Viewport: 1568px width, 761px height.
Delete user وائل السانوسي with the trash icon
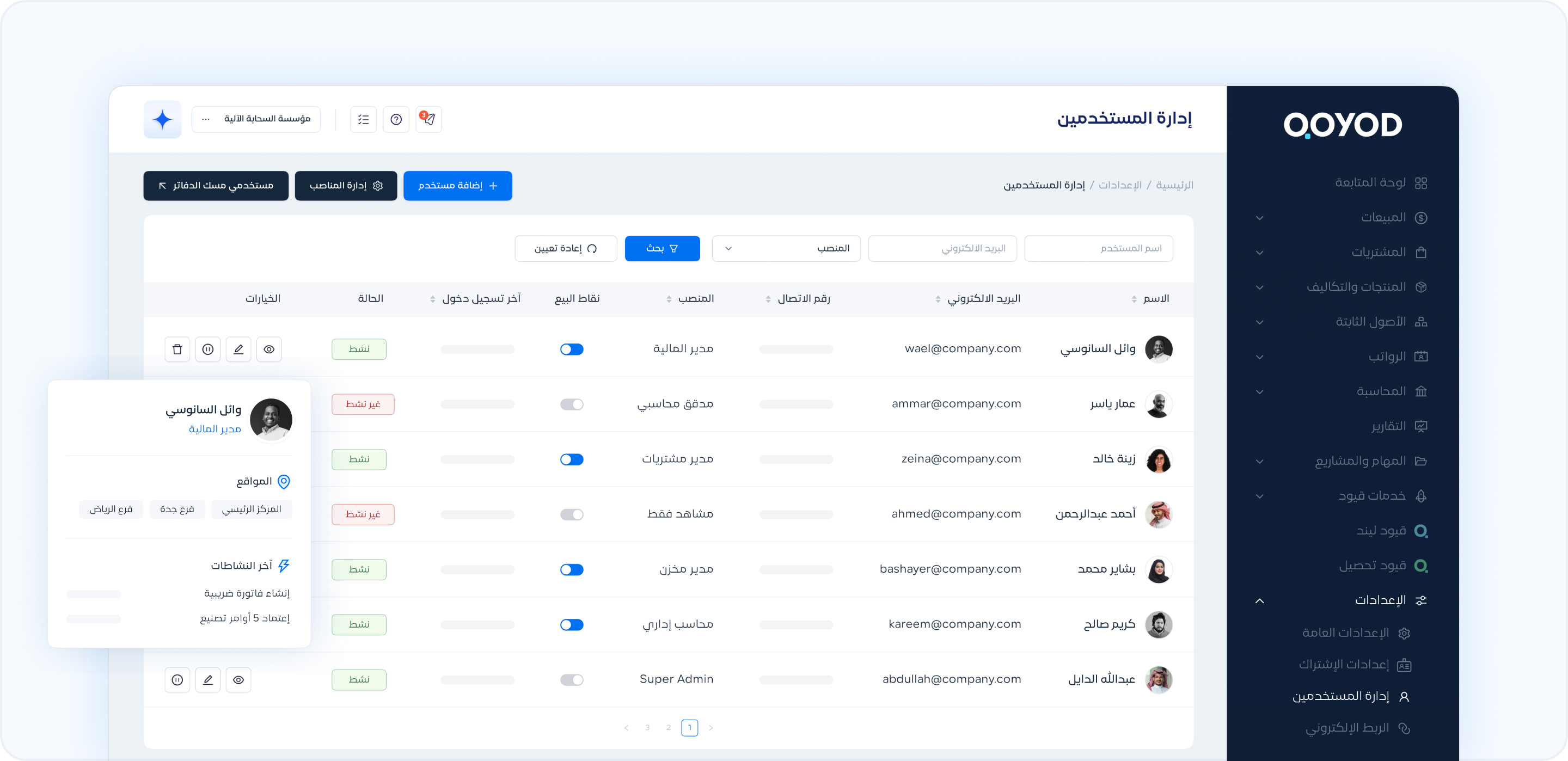177,349
